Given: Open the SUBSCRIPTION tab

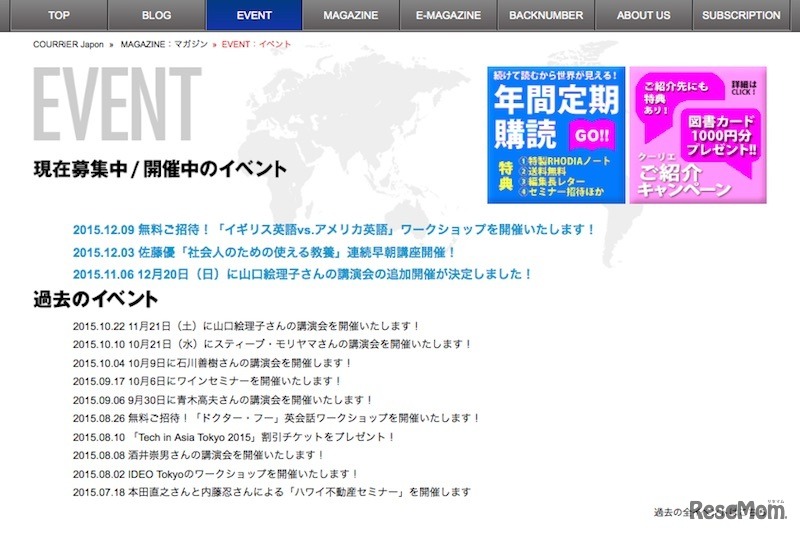Looking at the screenshot, I should pos(741,15).
